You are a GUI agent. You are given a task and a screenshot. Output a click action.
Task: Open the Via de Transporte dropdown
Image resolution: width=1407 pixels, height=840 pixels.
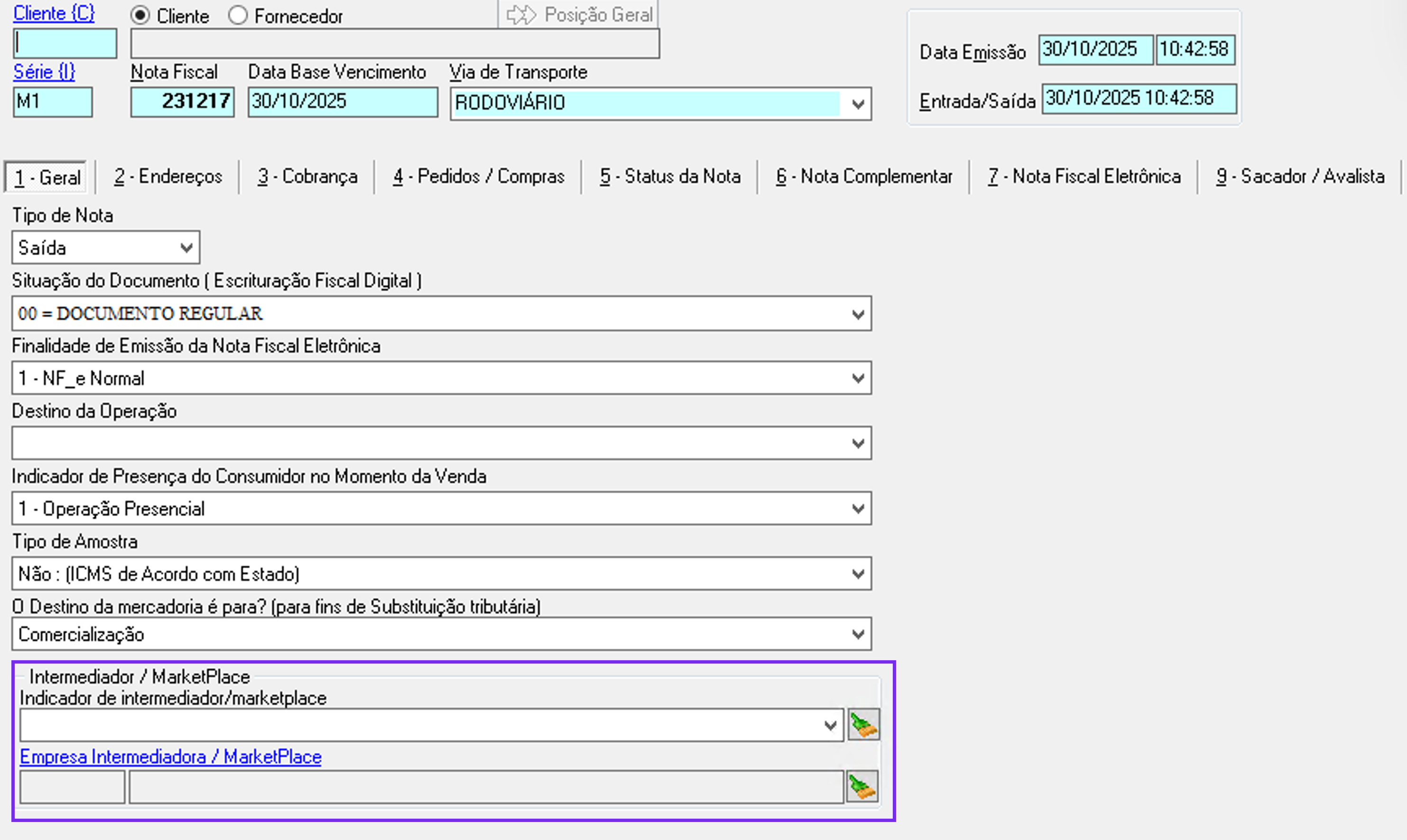pos(858,104)
